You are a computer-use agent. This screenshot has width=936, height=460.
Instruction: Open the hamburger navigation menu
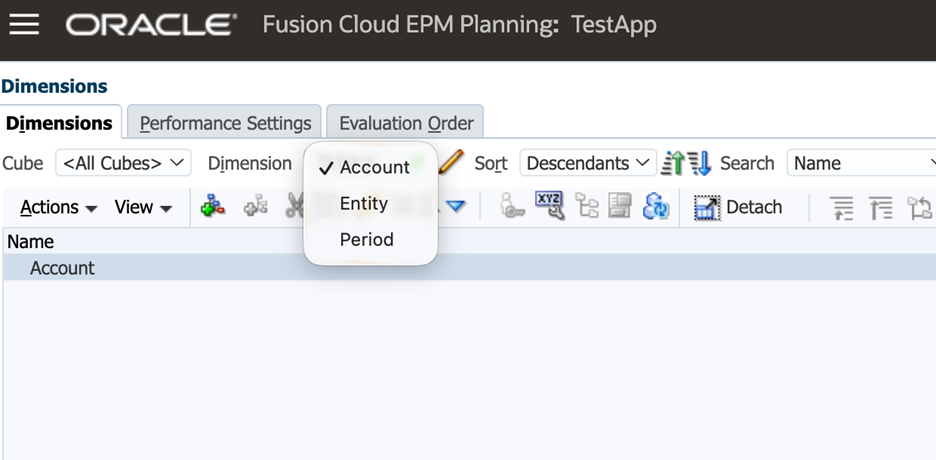[24, 24]
